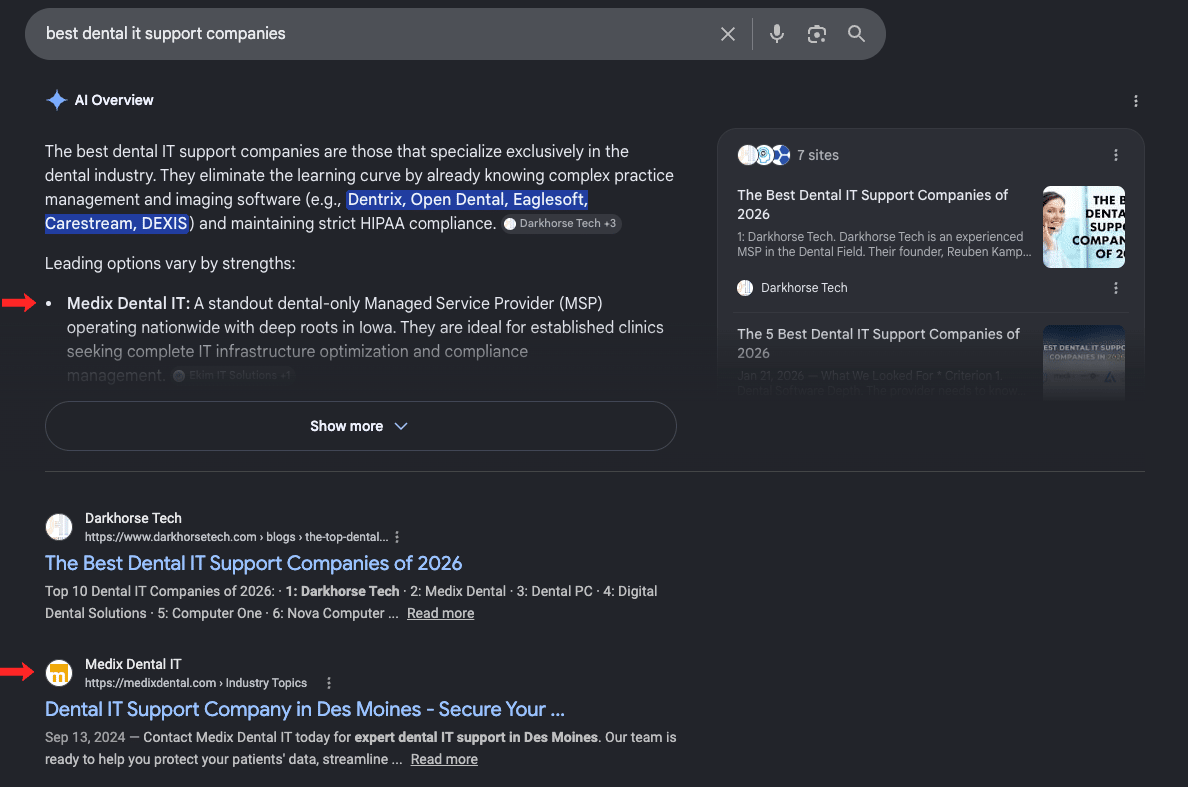Image resolution: width=1188 pixels, height=787 pixels.
Task: Click the Darkhorse Tech card thumbnail image
Action: pyautogui.click(x=1083, y=226)
